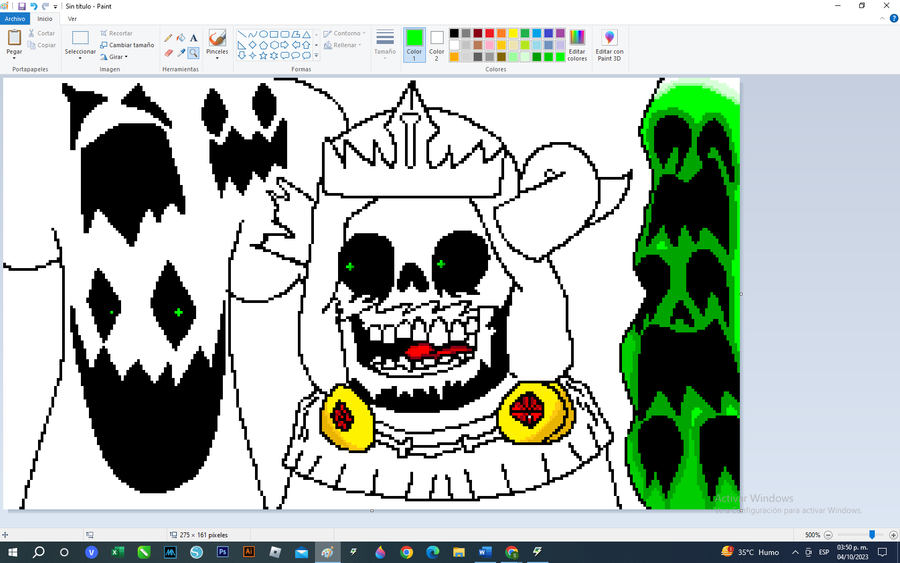This screenshot has width=900, height=563.
Task: Expand the Pinceles dropdown arrow
Action: point(217,58)
